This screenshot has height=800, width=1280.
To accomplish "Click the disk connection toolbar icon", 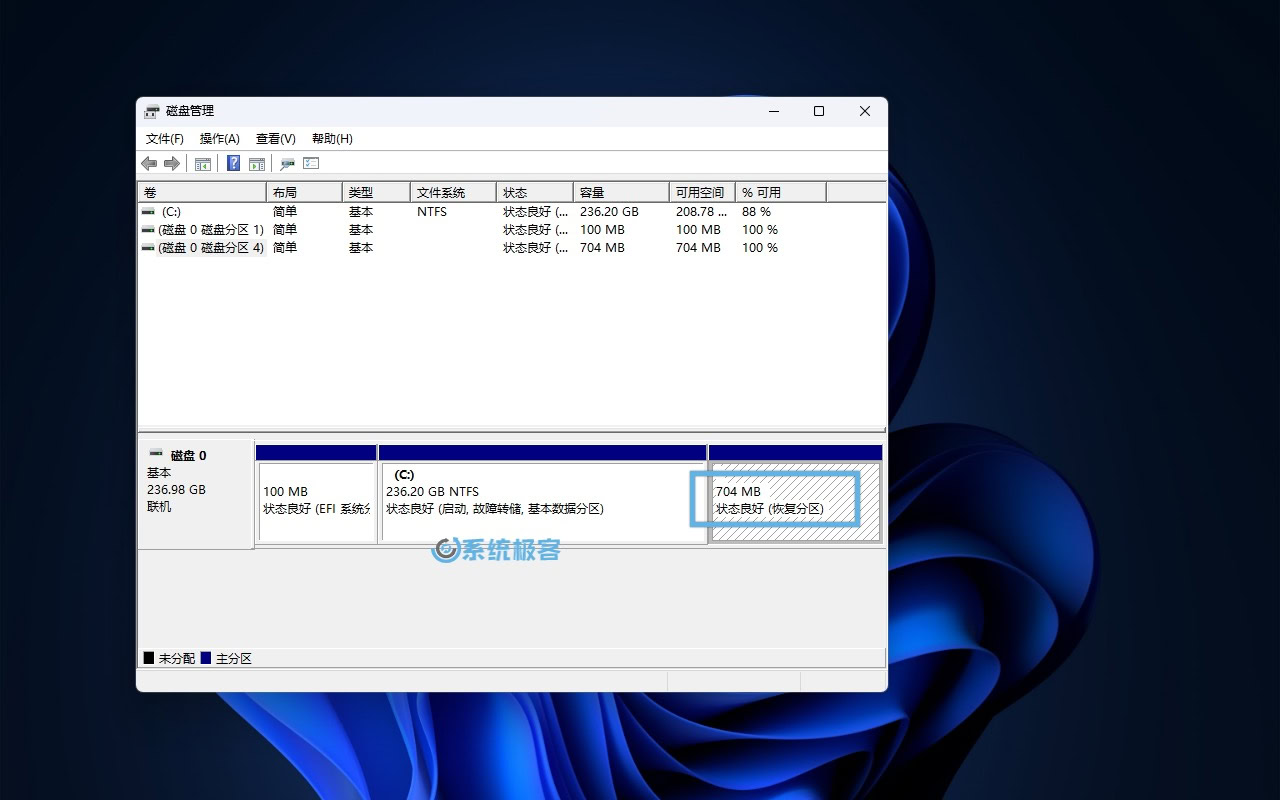I will pyautogui.click(x=288, y=164).
